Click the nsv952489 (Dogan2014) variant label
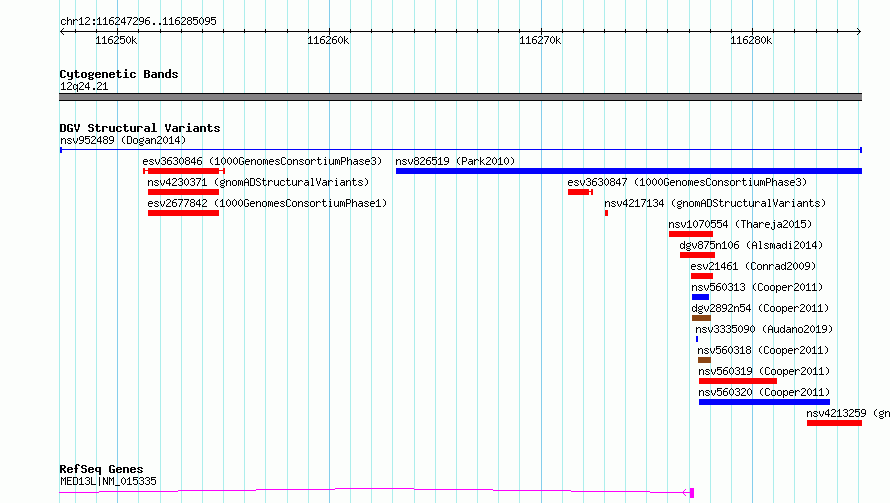 click(123, 140)
